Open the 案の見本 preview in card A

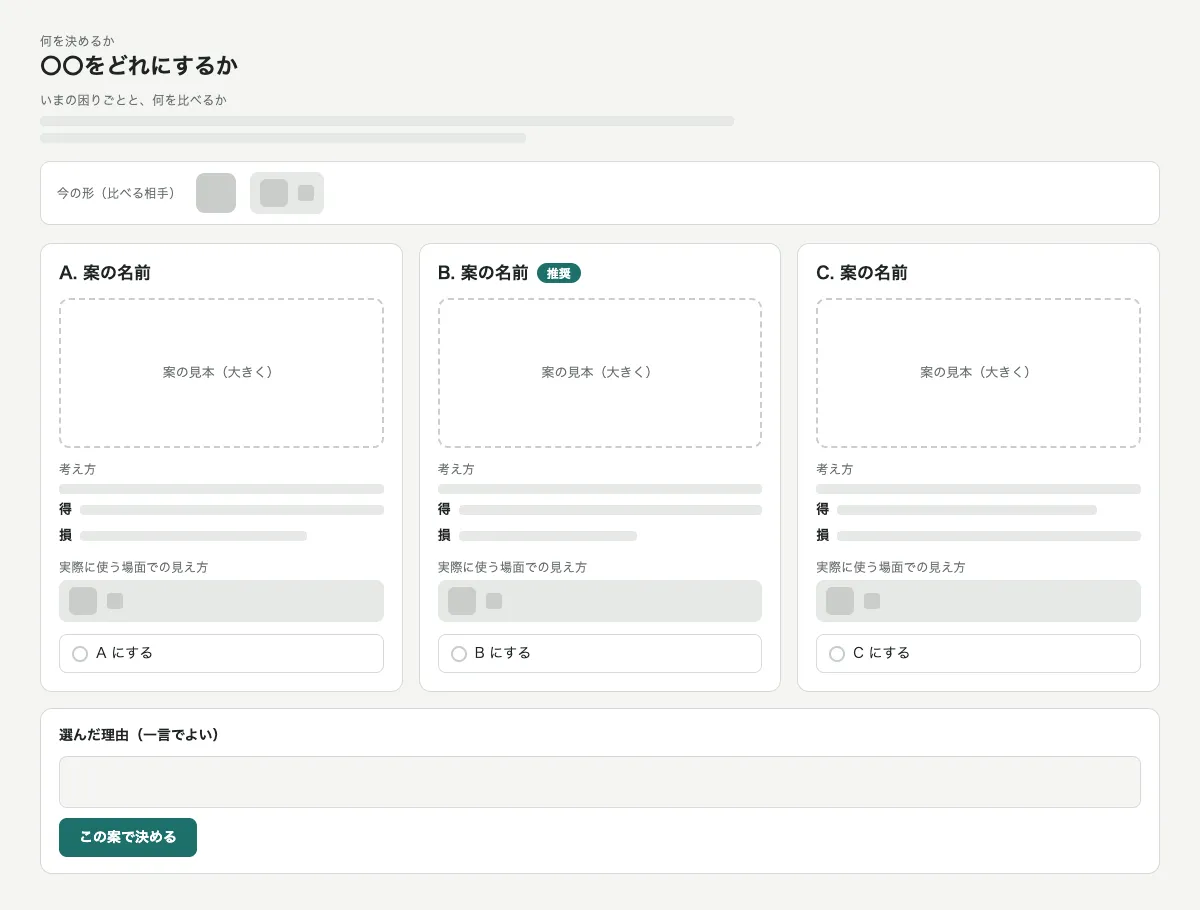tap(221, 373)
